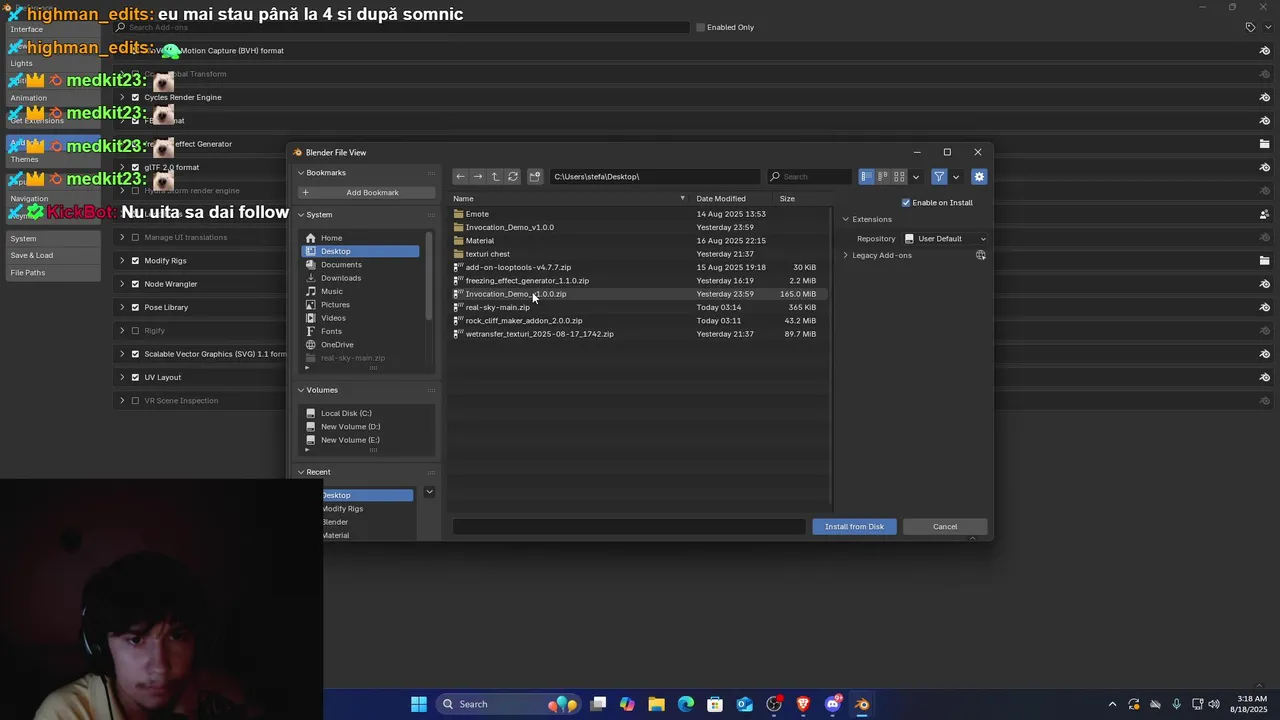The height and width of the screenshot is (720, 1280).
Task: Click the file name input field
Action: click(629, 526)
